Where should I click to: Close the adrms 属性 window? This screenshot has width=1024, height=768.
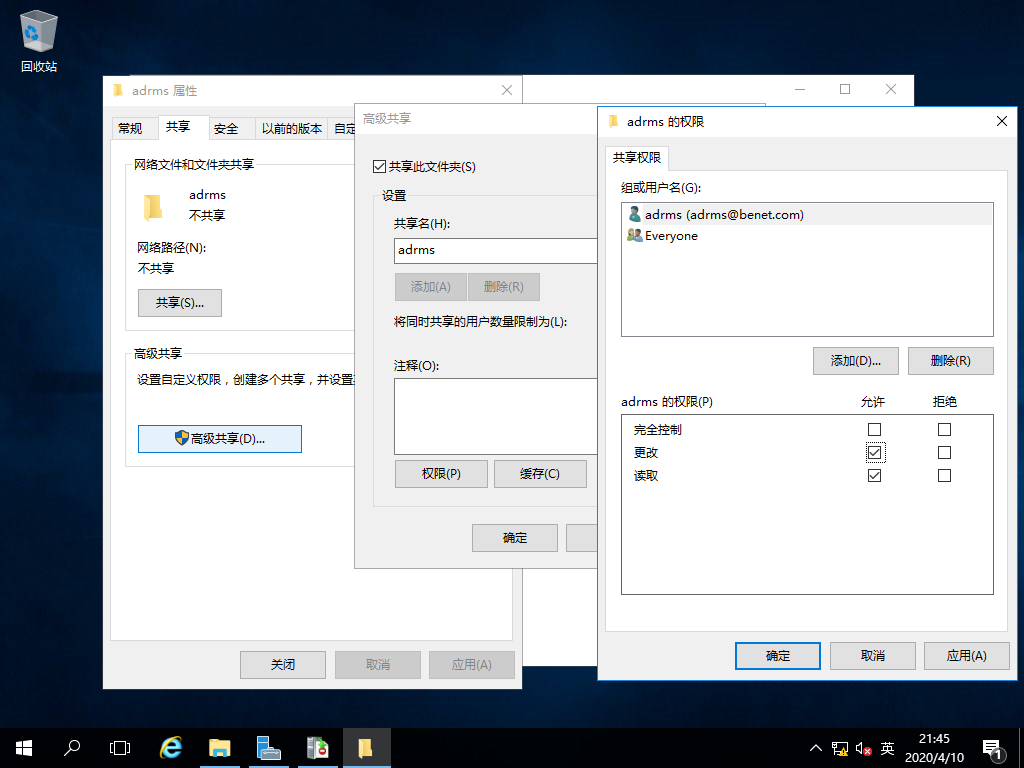pos(507,90)
